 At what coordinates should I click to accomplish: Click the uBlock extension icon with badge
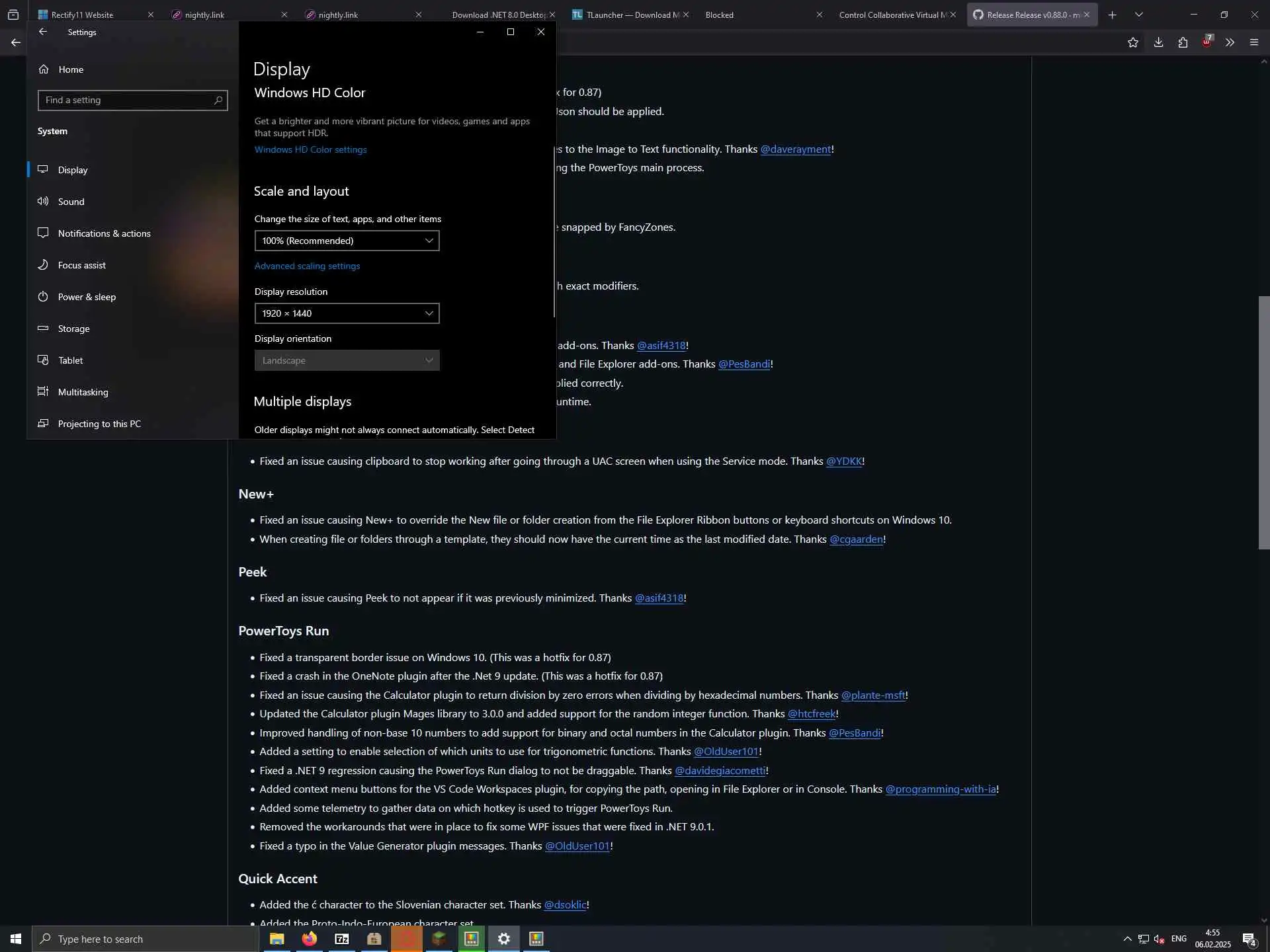pos(1207,42)
